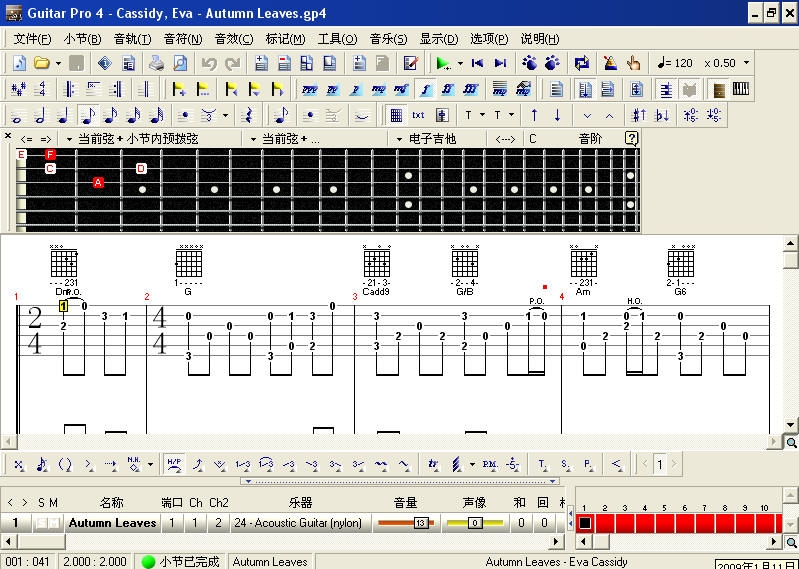This screenshot has width=799, height=569.
Task: Print the score with printer icon
Action: click(156, 63)
